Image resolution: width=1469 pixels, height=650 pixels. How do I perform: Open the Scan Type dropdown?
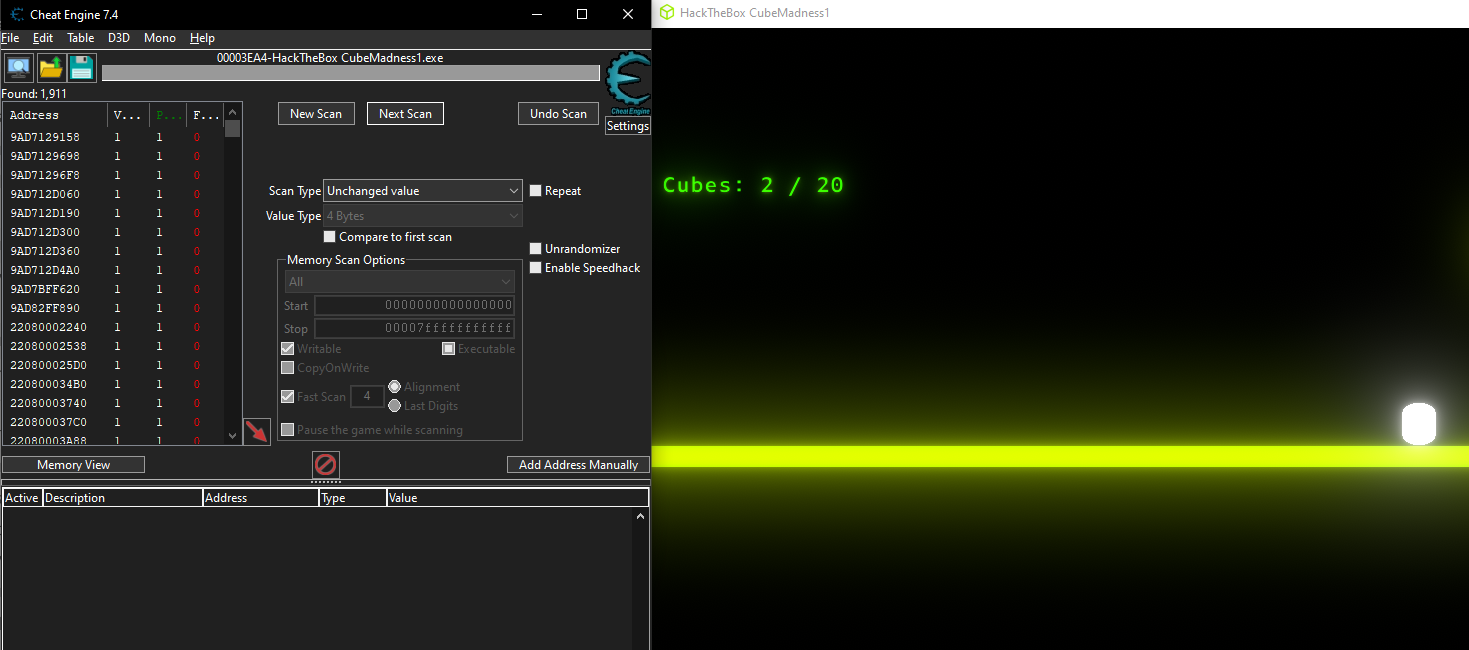click(x=423, y=191)
